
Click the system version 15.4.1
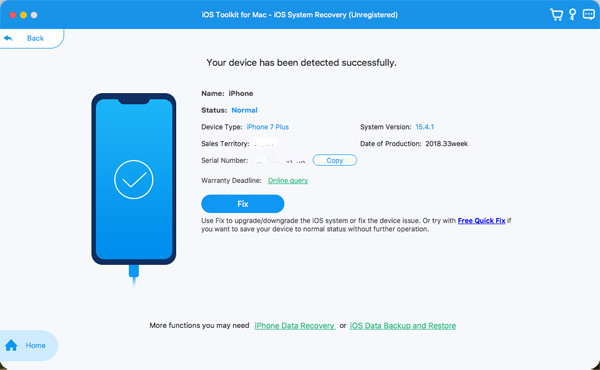pyautogui.click(x=425, y=127)
